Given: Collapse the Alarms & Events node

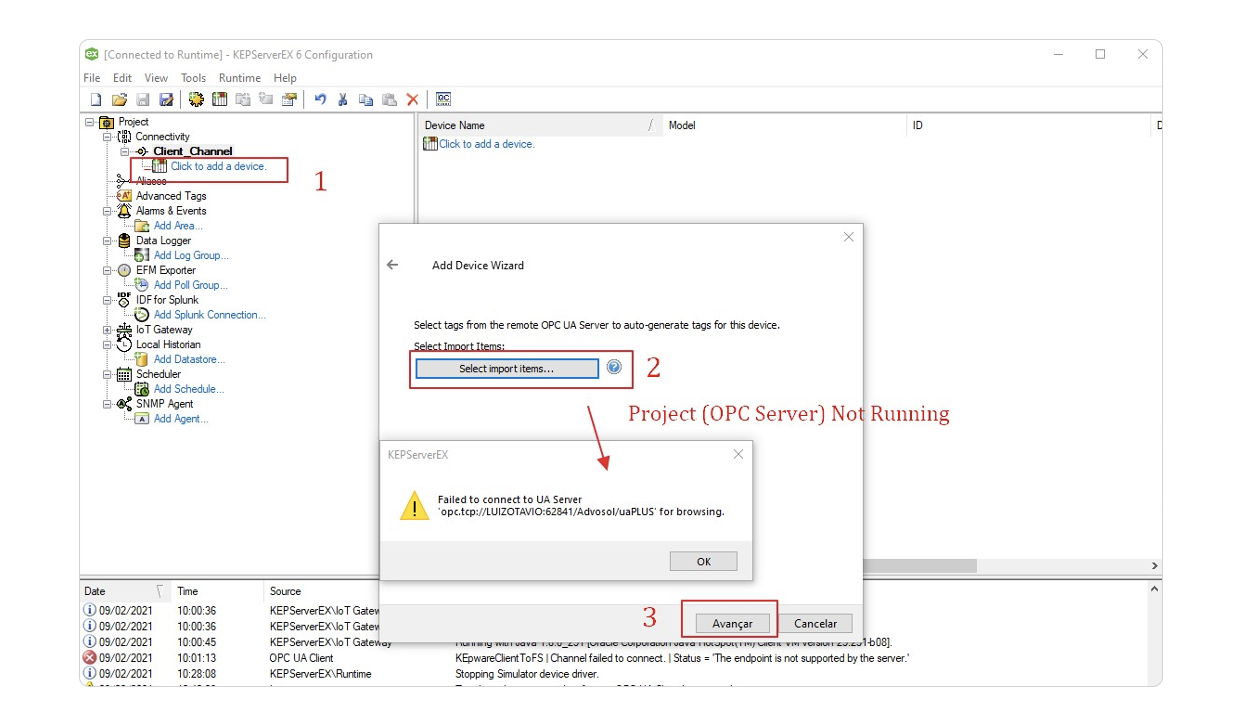Looking at the screenshot, I should [x=107, y=211].
